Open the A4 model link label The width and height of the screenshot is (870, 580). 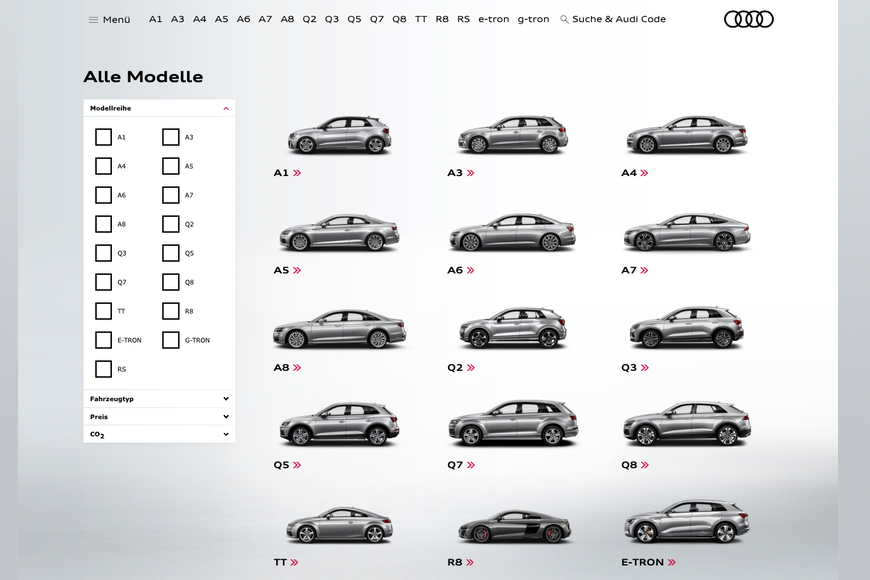click(x=629, y=173)
